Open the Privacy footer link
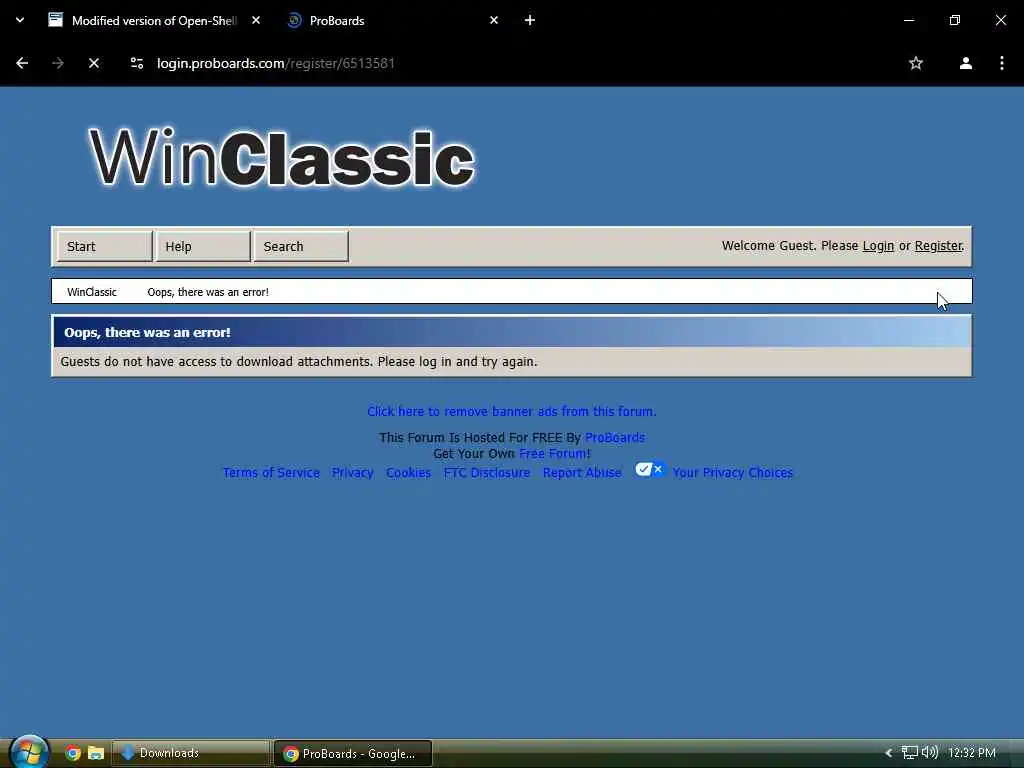Screen dimensions: 1024x768 [353, 472]
